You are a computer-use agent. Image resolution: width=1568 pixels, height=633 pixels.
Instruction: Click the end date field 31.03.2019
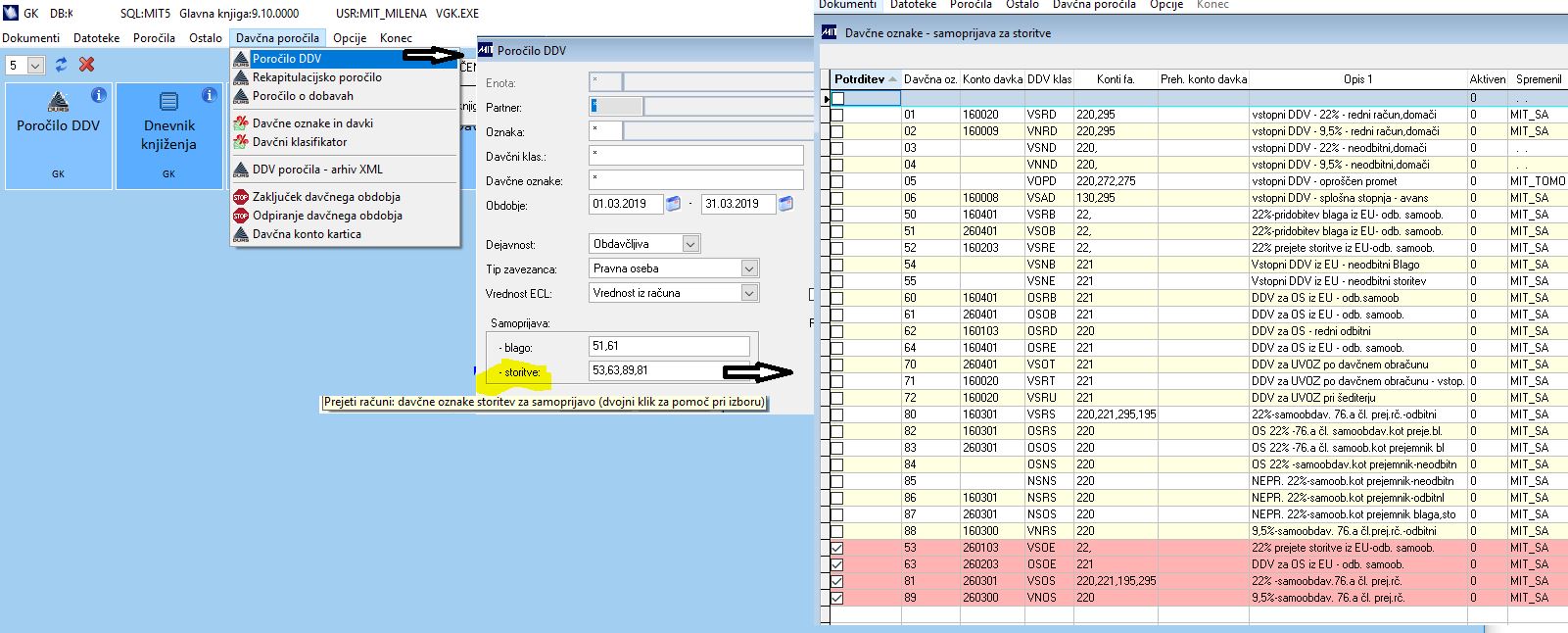click(x=738, y=204)
